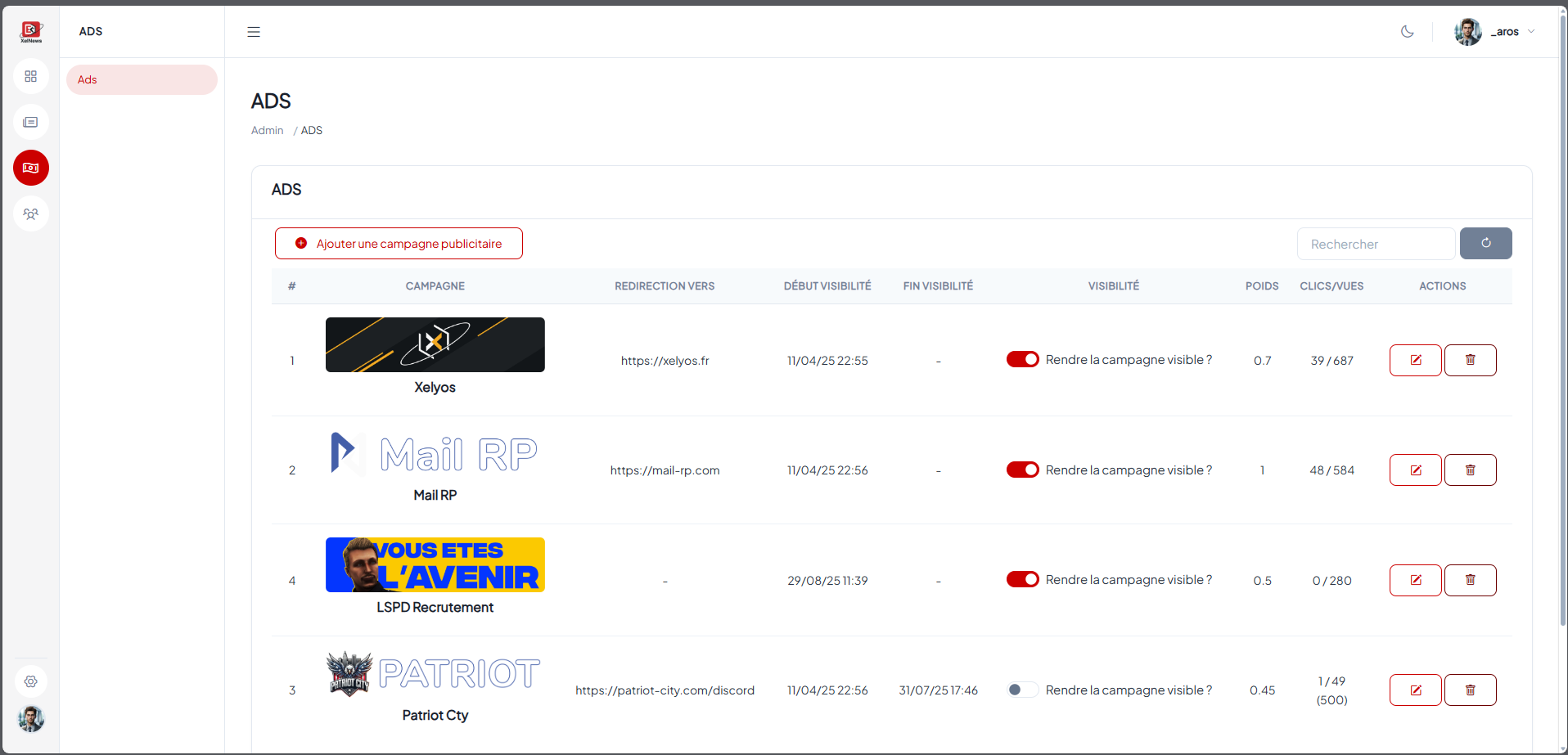Select the Ads item in side menu
The width and height of the screenshot is (1568, 755).
pos(142,79)
